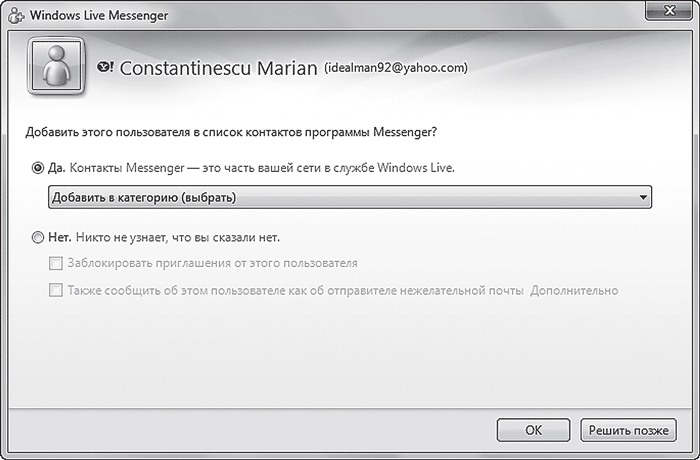Click the Windows Live Messenger title bar icon
The image size is (700, 460).
coord(15,16)
